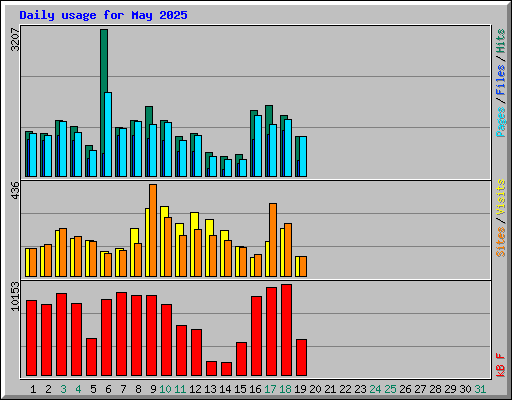Select day 7 on the x-axis

123,389
